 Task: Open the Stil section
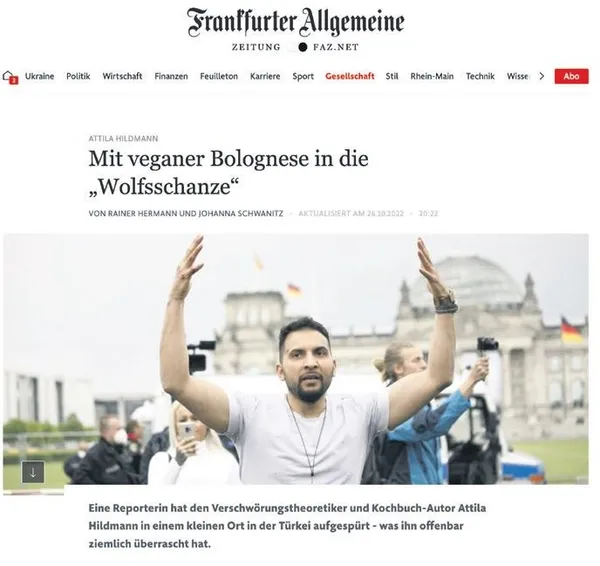pos(392,76)
